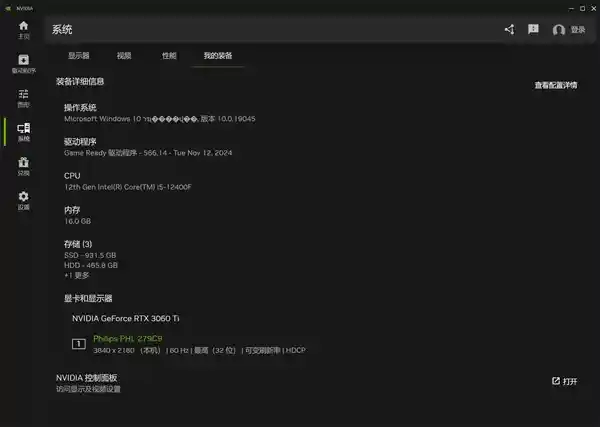Click the 系统 page title
600x427 pixels.
pyautogui.click(x=62, y=29)
